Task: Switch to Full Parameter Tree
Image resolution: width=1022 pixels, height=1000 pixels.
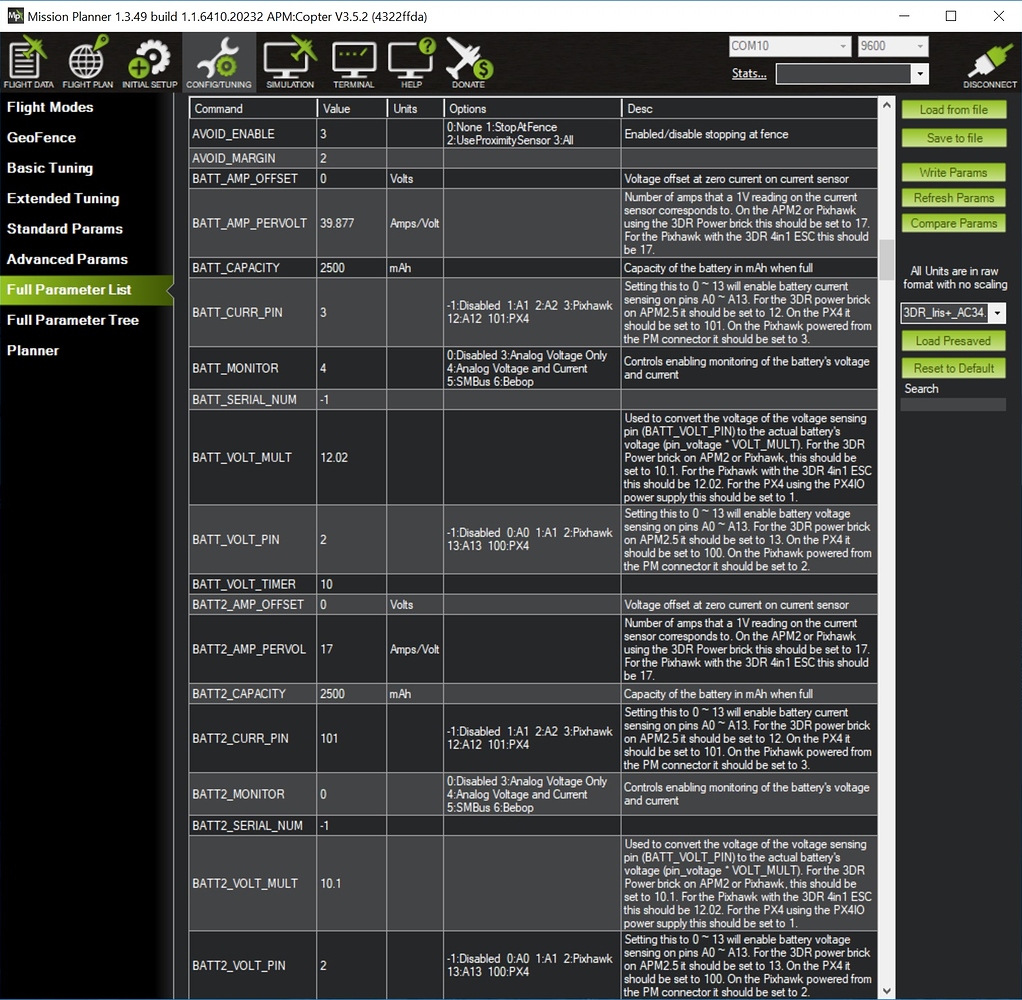Action: pyautogui.click(x=73, y=320)
